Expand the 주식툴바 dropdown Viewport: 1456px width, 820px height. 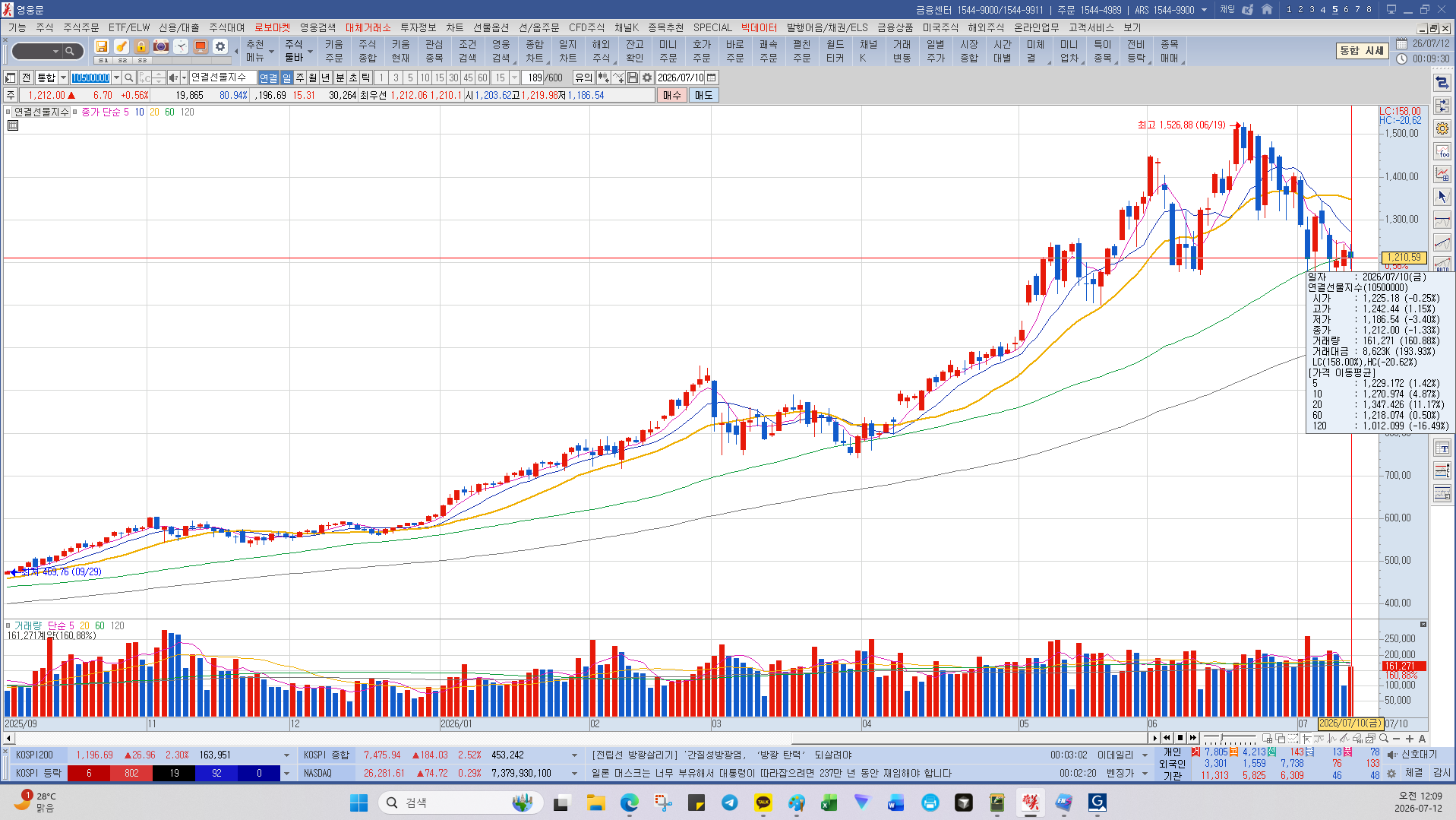tap(310, 53)
